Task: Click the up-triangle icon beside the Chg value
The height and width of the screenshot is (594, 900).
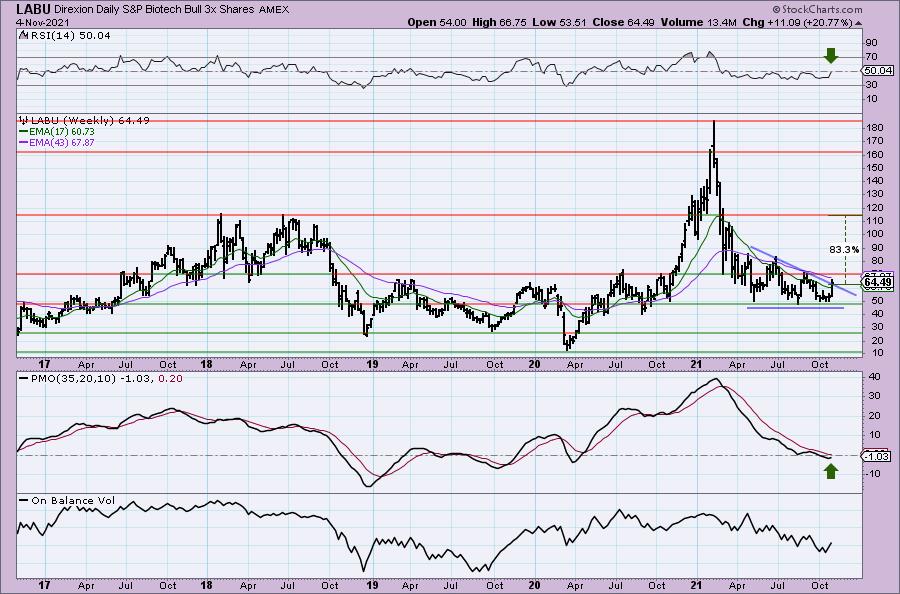Action: tap(859, 23)
